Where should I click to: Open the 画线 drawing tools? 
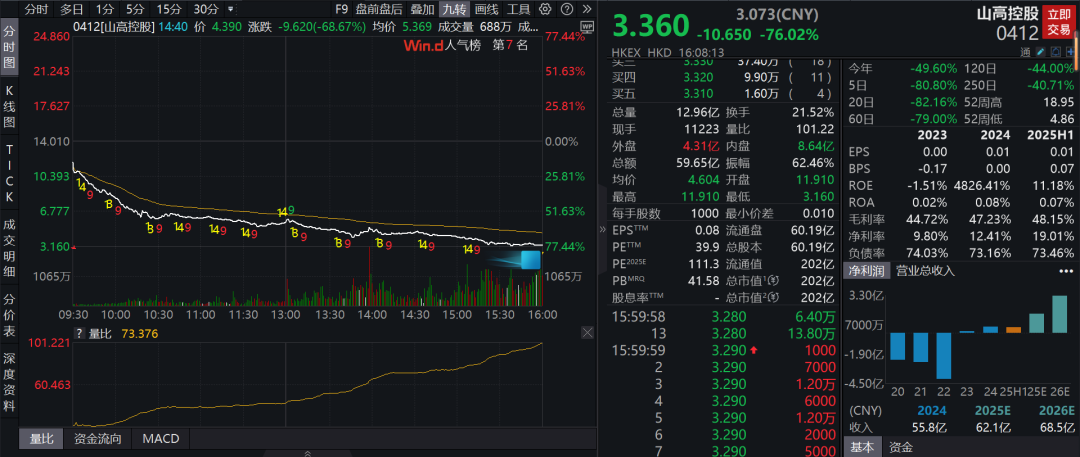pyautogui.click(x=486, y=10)
